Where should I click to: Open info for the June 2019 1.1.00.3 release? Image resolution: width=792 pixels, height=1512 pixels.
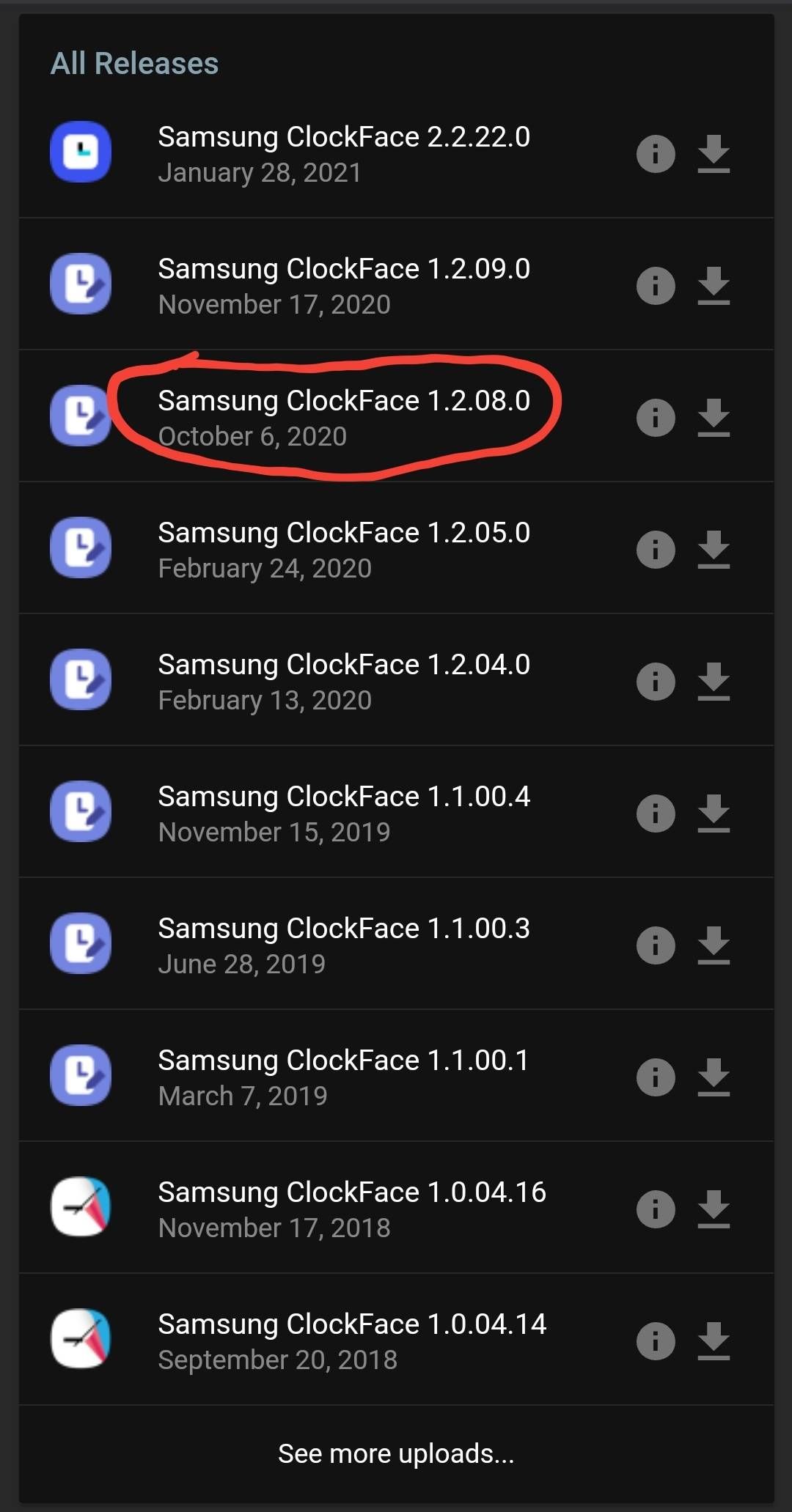655,945
